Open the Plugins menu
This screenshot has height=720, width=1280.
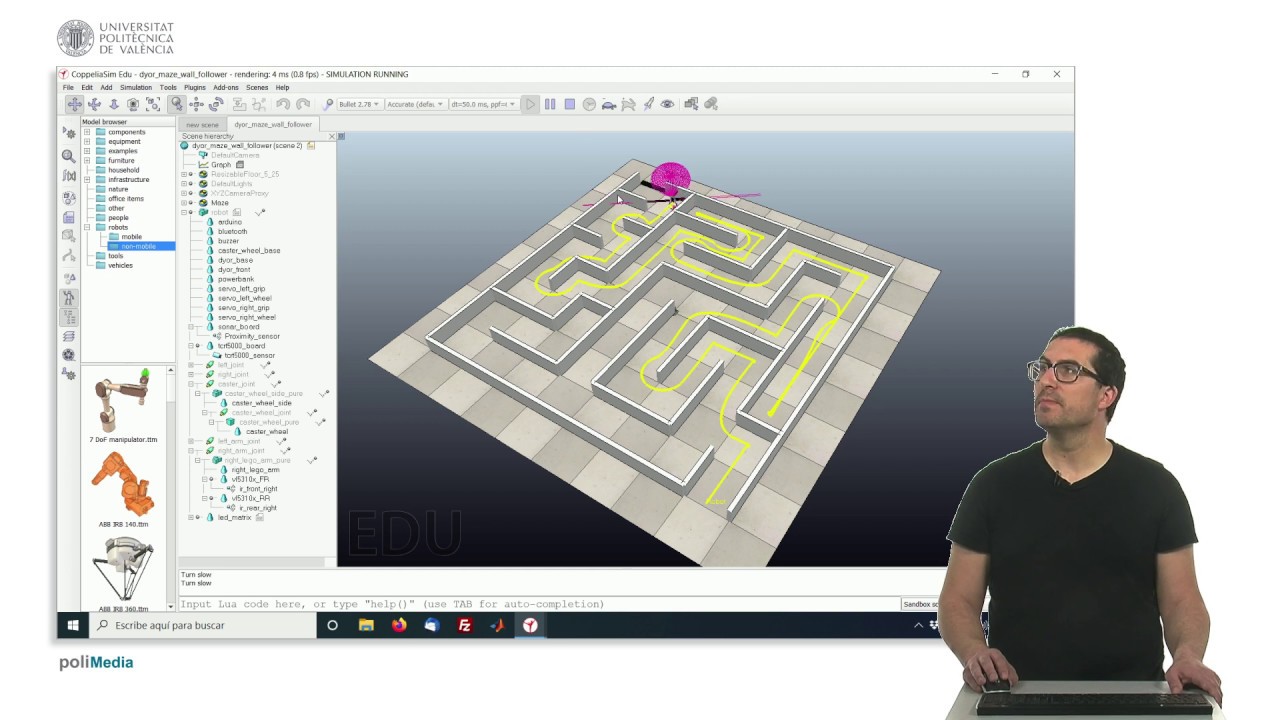point(194,88)
